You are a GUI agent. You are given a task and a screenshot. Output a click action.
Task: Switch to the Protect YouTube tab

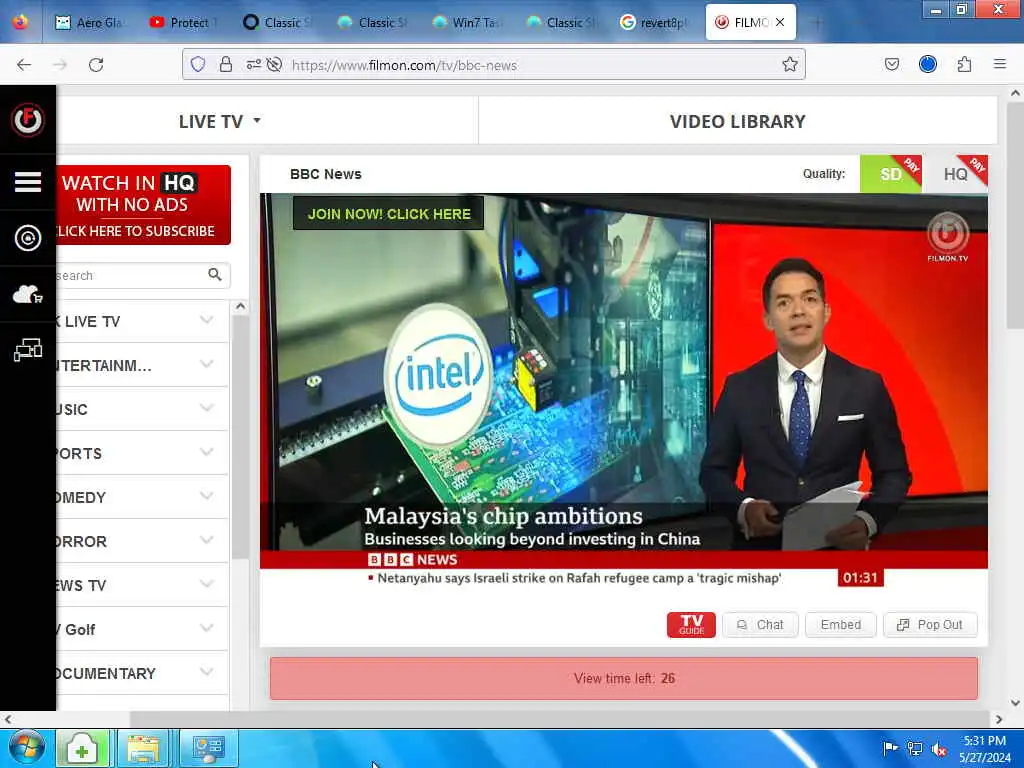(x=183, y=22)
